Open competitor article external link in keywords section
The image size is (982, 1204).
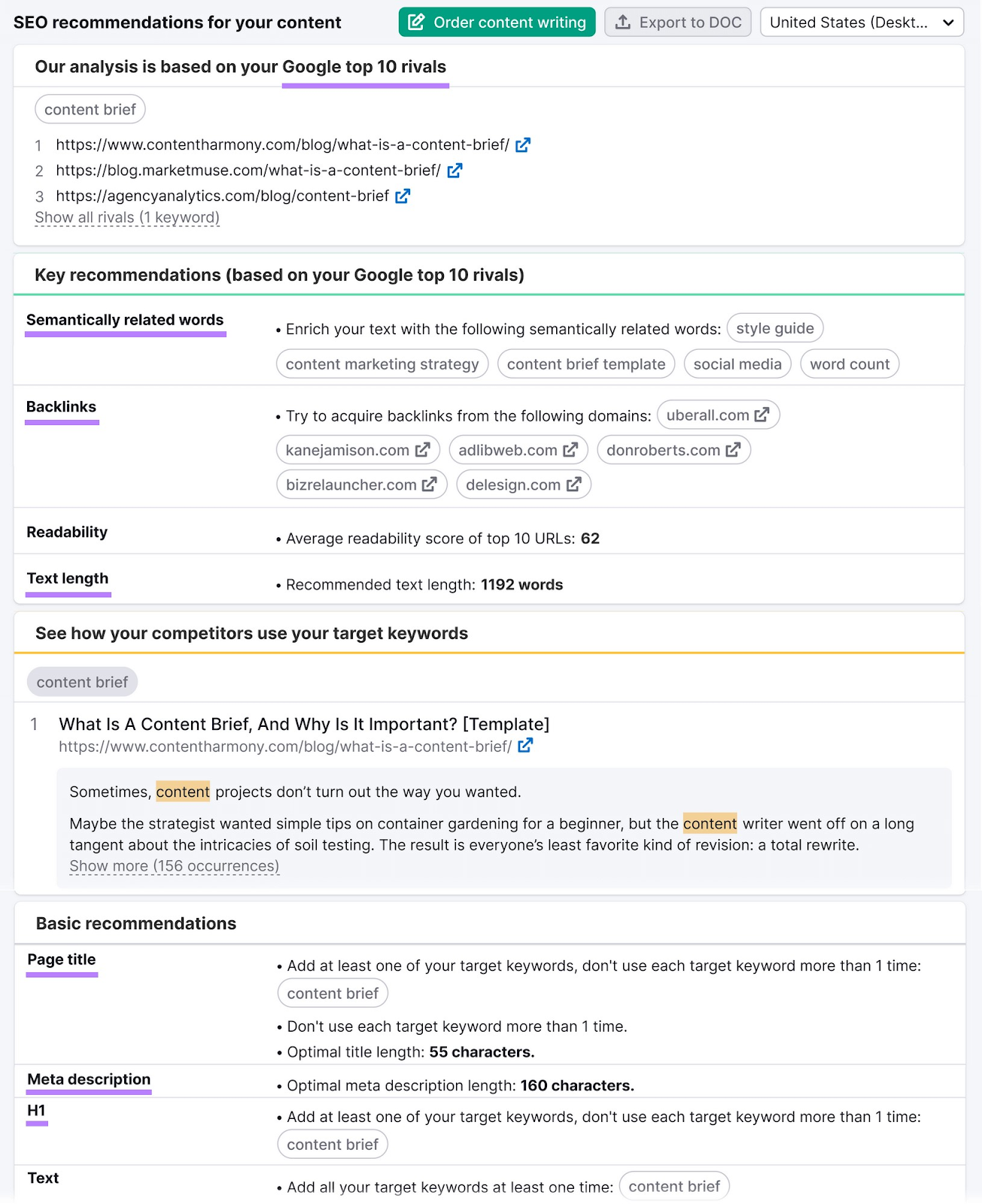tap(526, 745)
